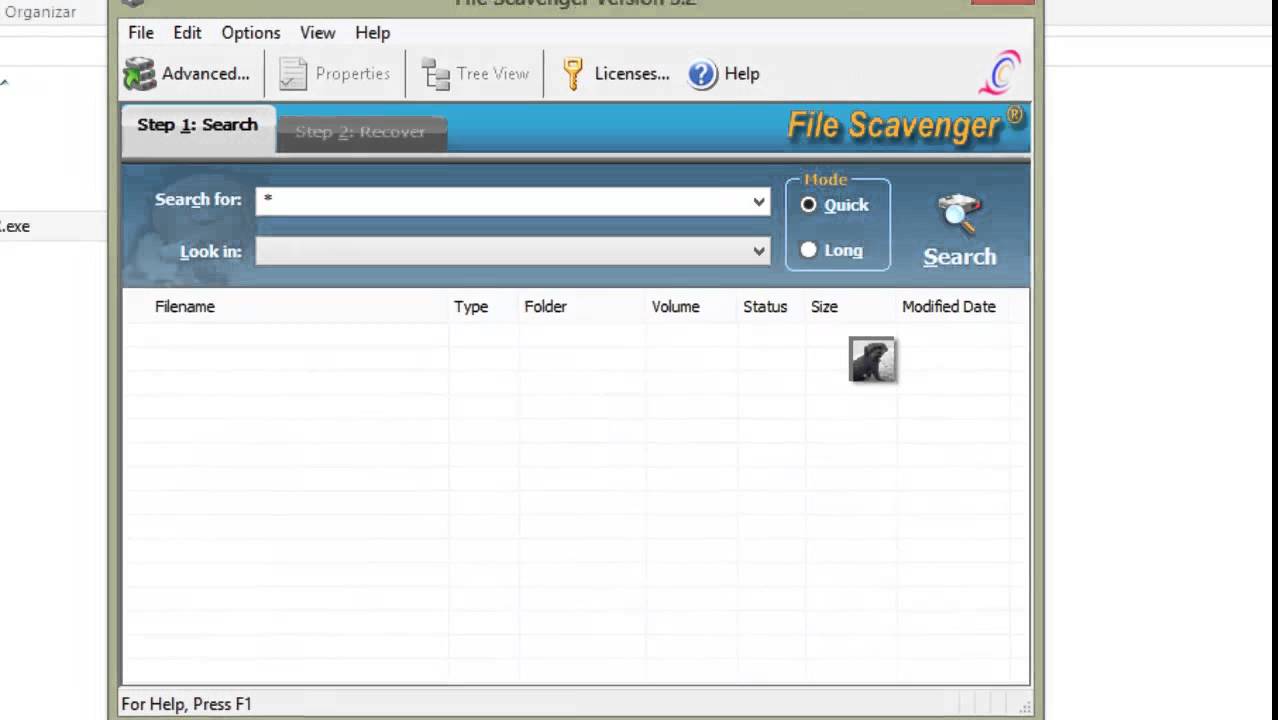Click the 'For Help, Press F1' status text
The image size is (1278, 720).
coord(187,705)
